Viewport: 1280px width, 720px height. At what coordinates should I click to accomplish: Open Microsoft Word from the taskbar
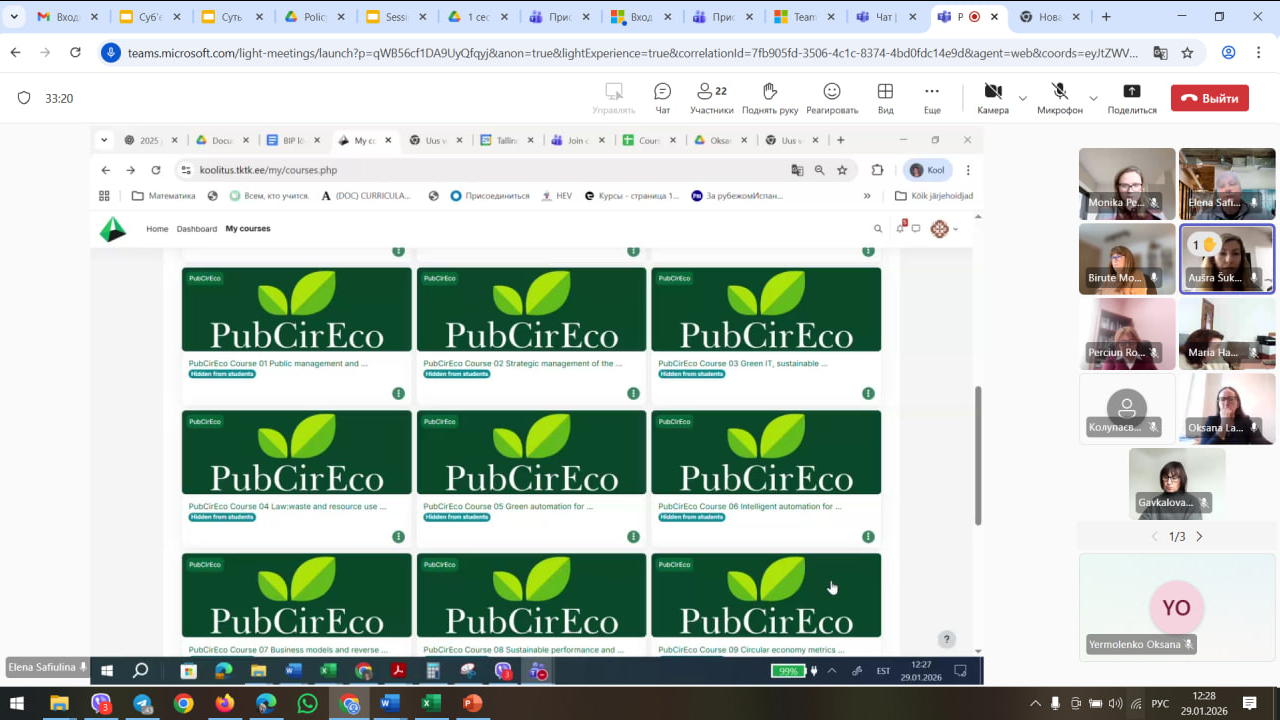(389, 703)
